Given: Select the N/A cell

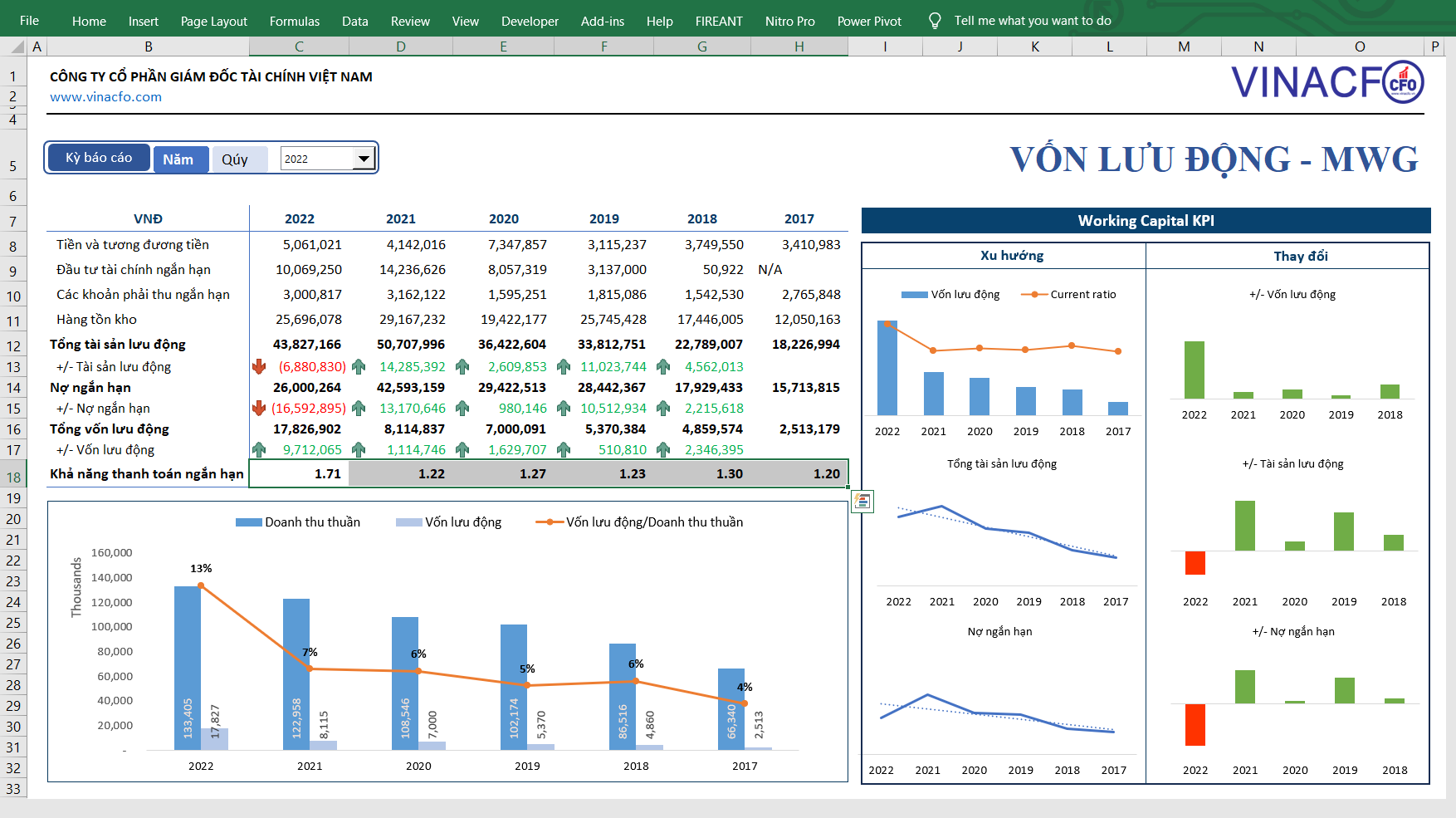Looking at the screenshot, I should coord(799,269).
